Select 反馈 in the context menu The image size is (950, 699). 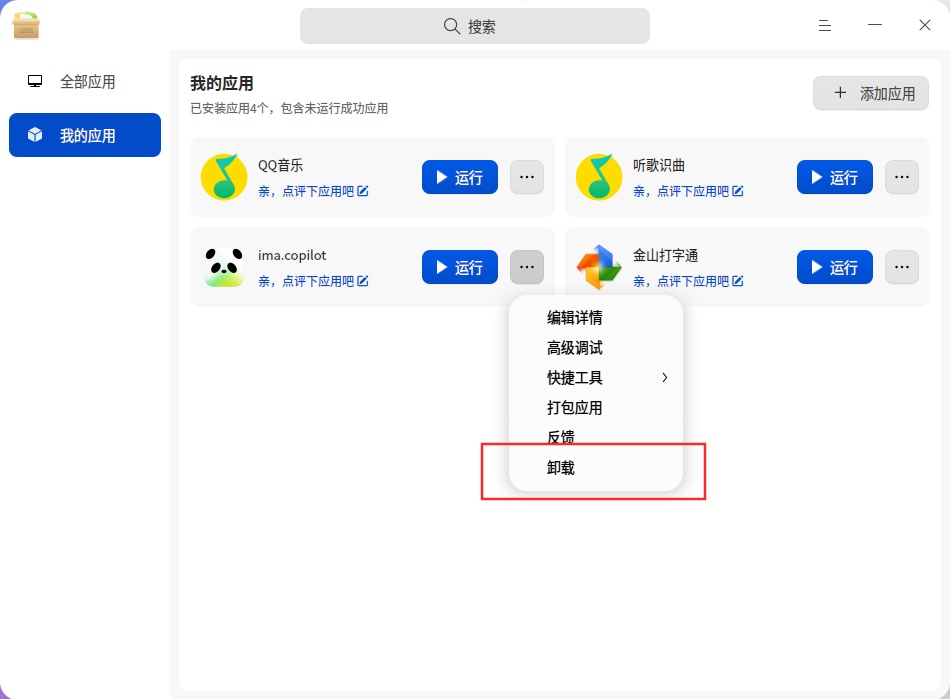tap(596, 437)
